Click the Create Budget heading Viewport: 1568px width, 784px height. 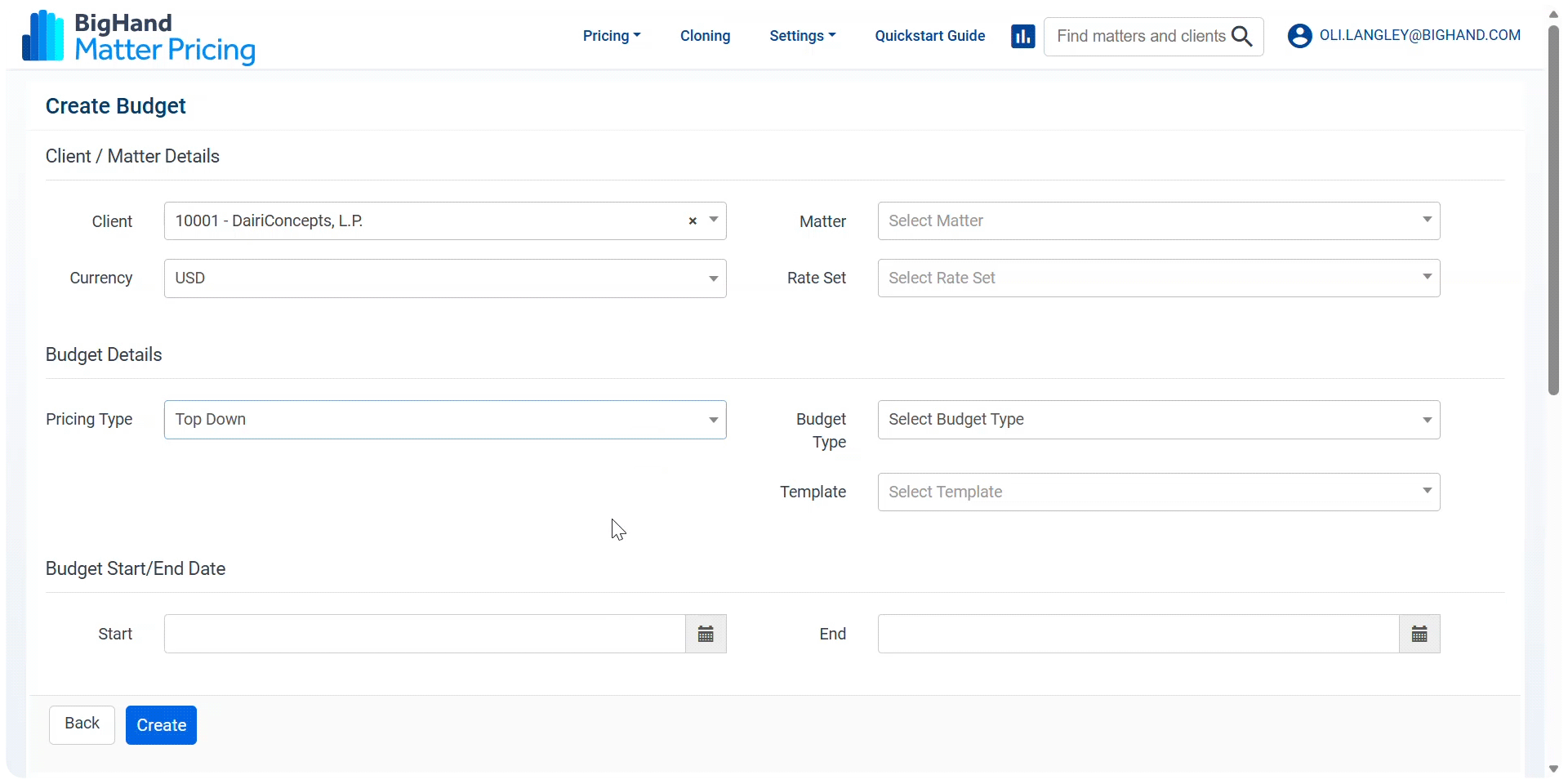115,106
